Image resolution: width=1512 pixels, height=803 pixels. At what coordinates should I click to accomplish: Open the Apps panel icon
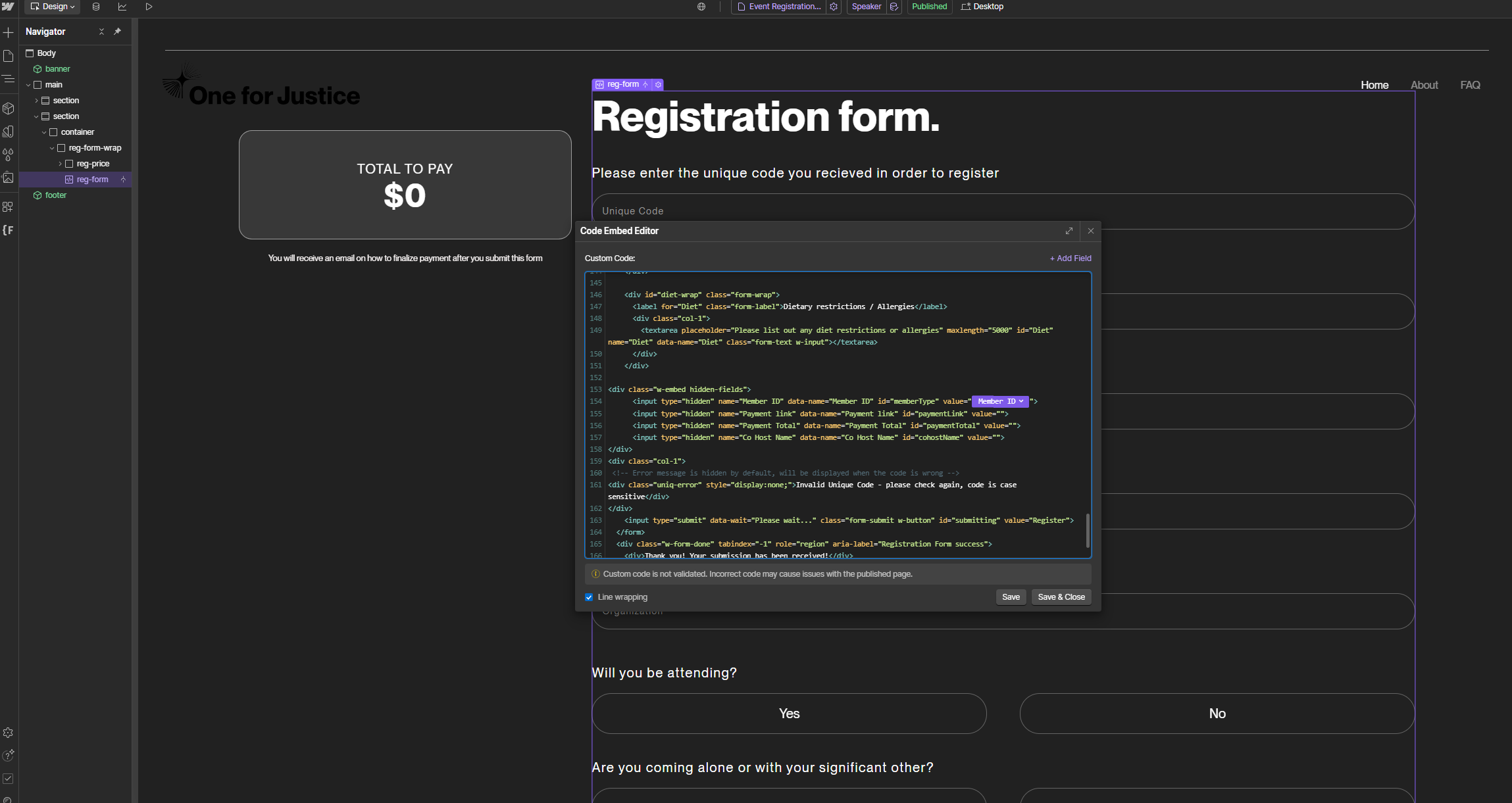[x=9, y=207]
